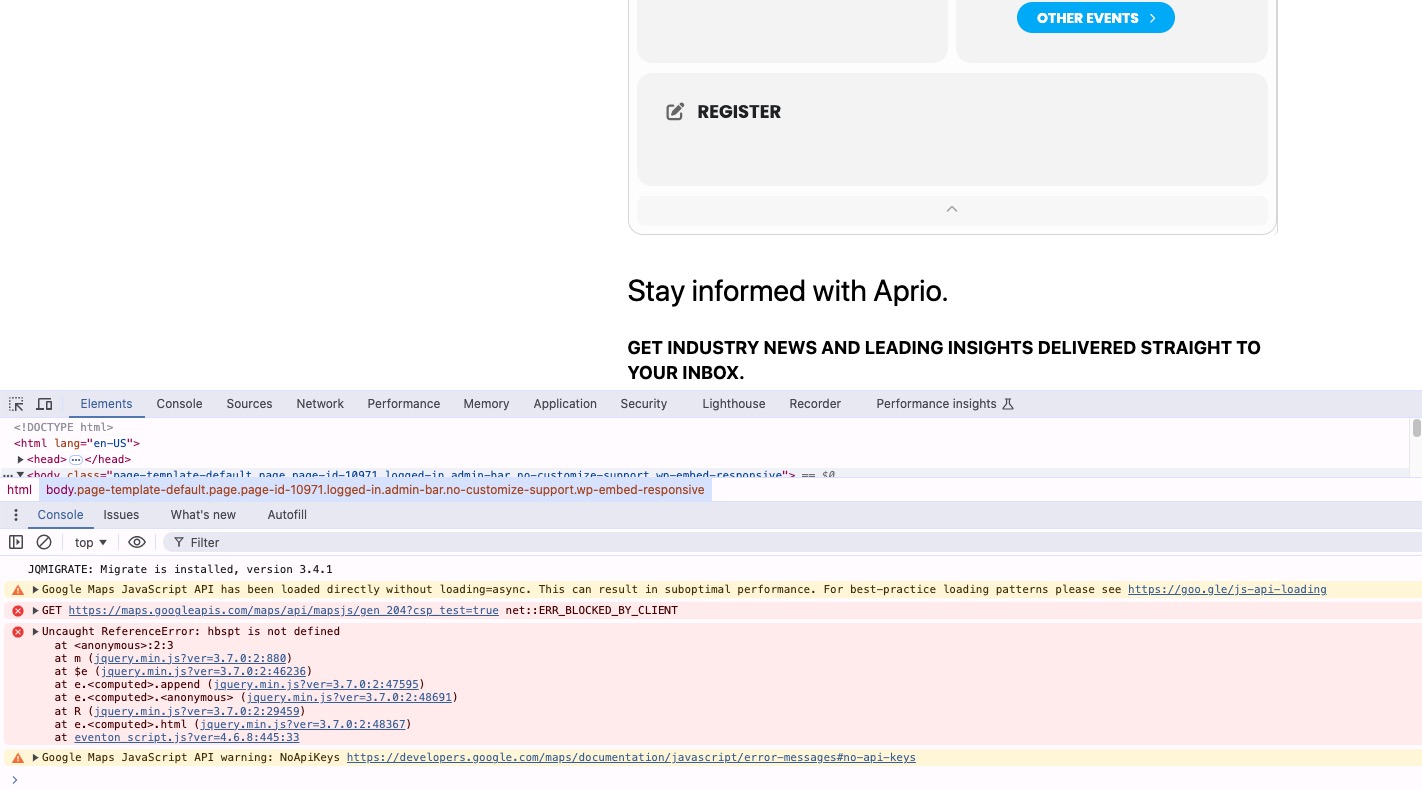This screenshot has height=790, width=1422.
Task: Click the JQMIGRATE log message
Action: 180,569
